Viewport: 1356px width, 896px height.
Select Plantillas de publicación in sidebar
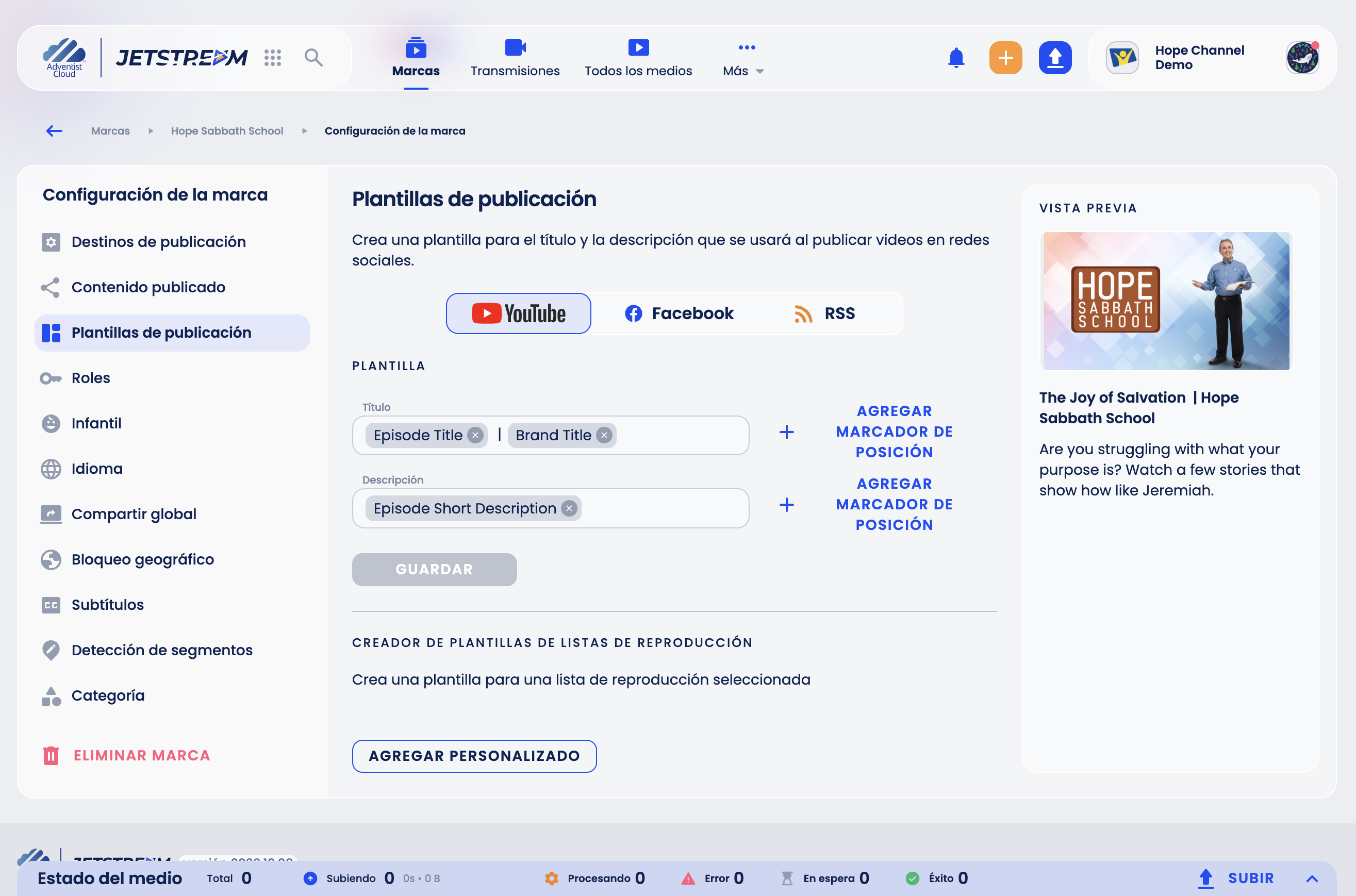(172, 333)
